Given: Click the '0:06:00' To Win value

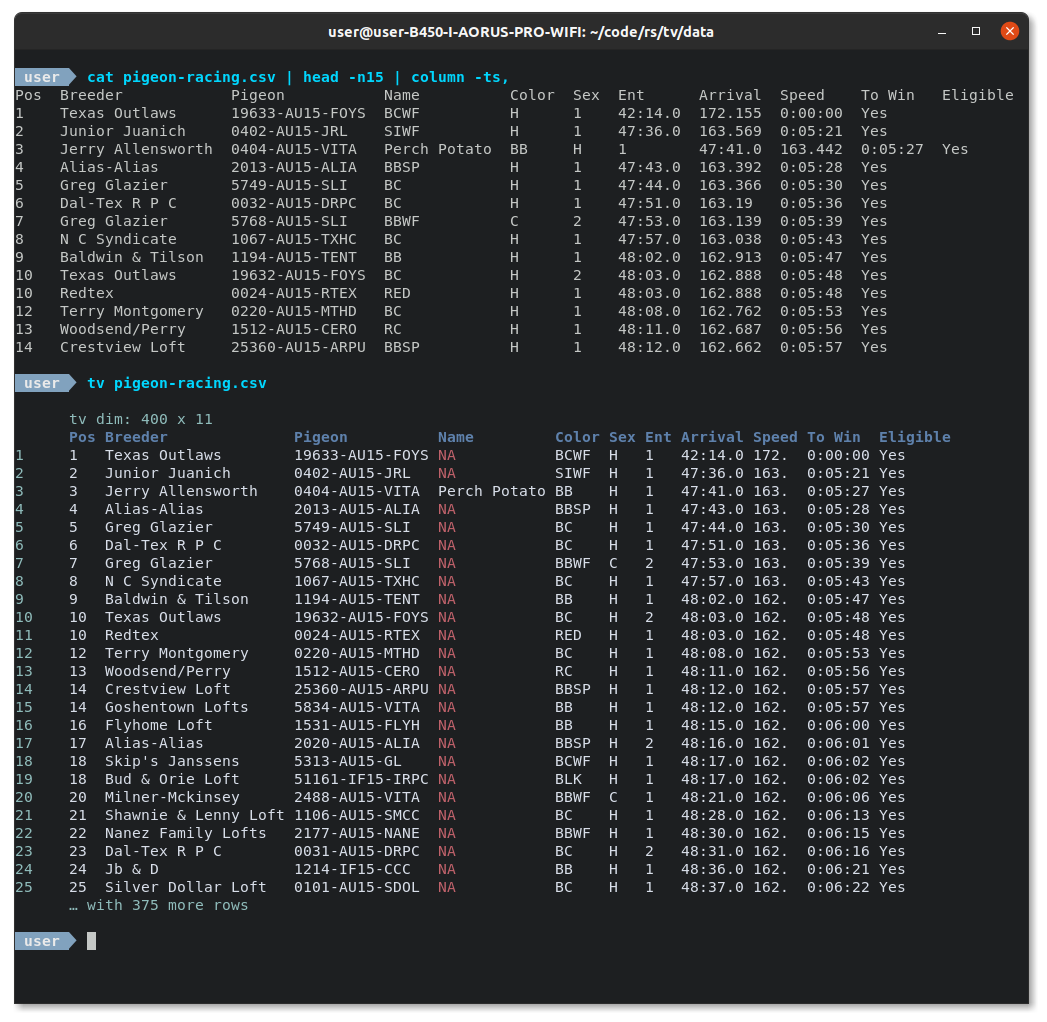Looking at the screenshot, I should [838, 726].
